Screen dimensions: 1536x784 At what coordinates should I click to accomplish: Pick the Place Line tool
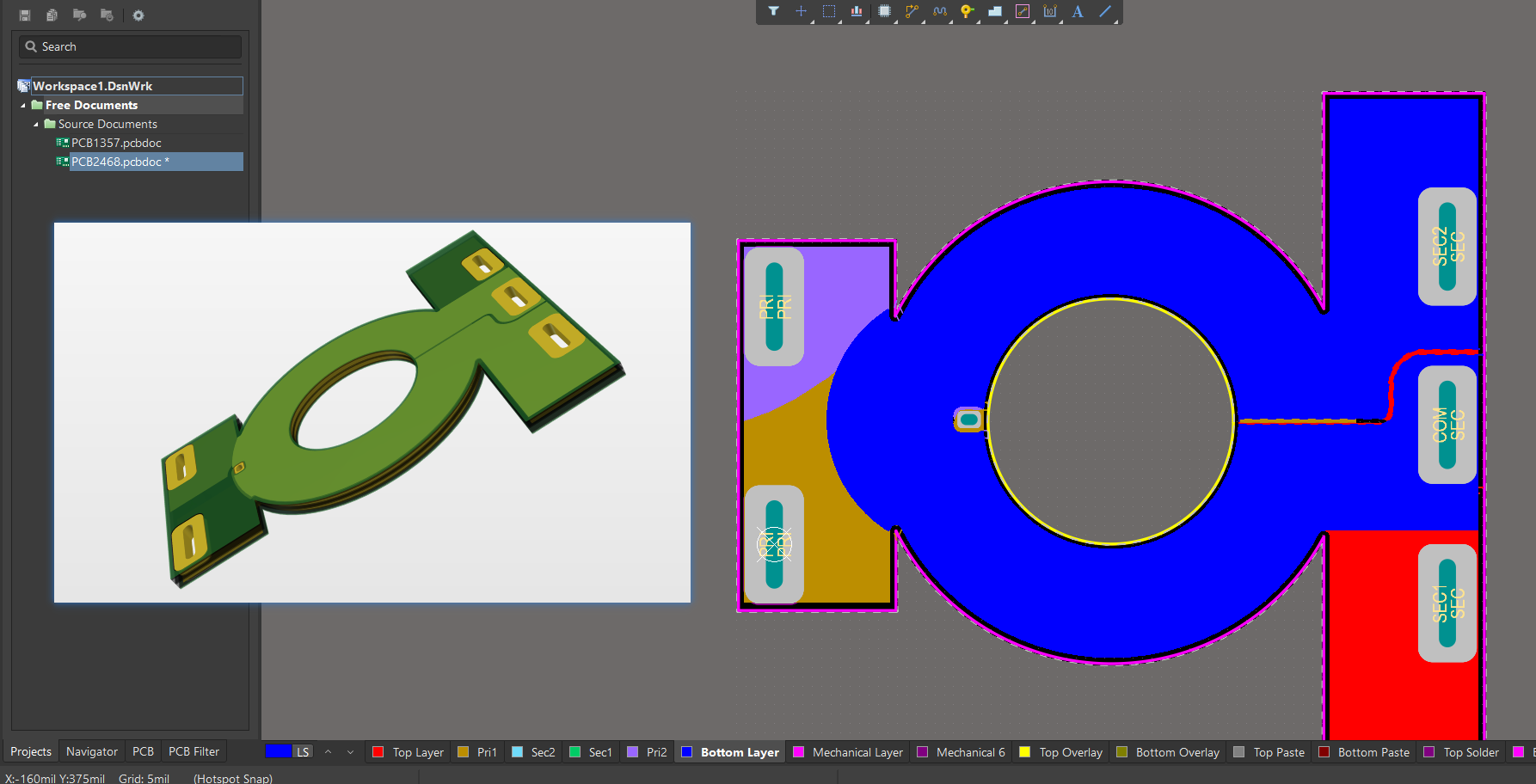pos(1105,11)
